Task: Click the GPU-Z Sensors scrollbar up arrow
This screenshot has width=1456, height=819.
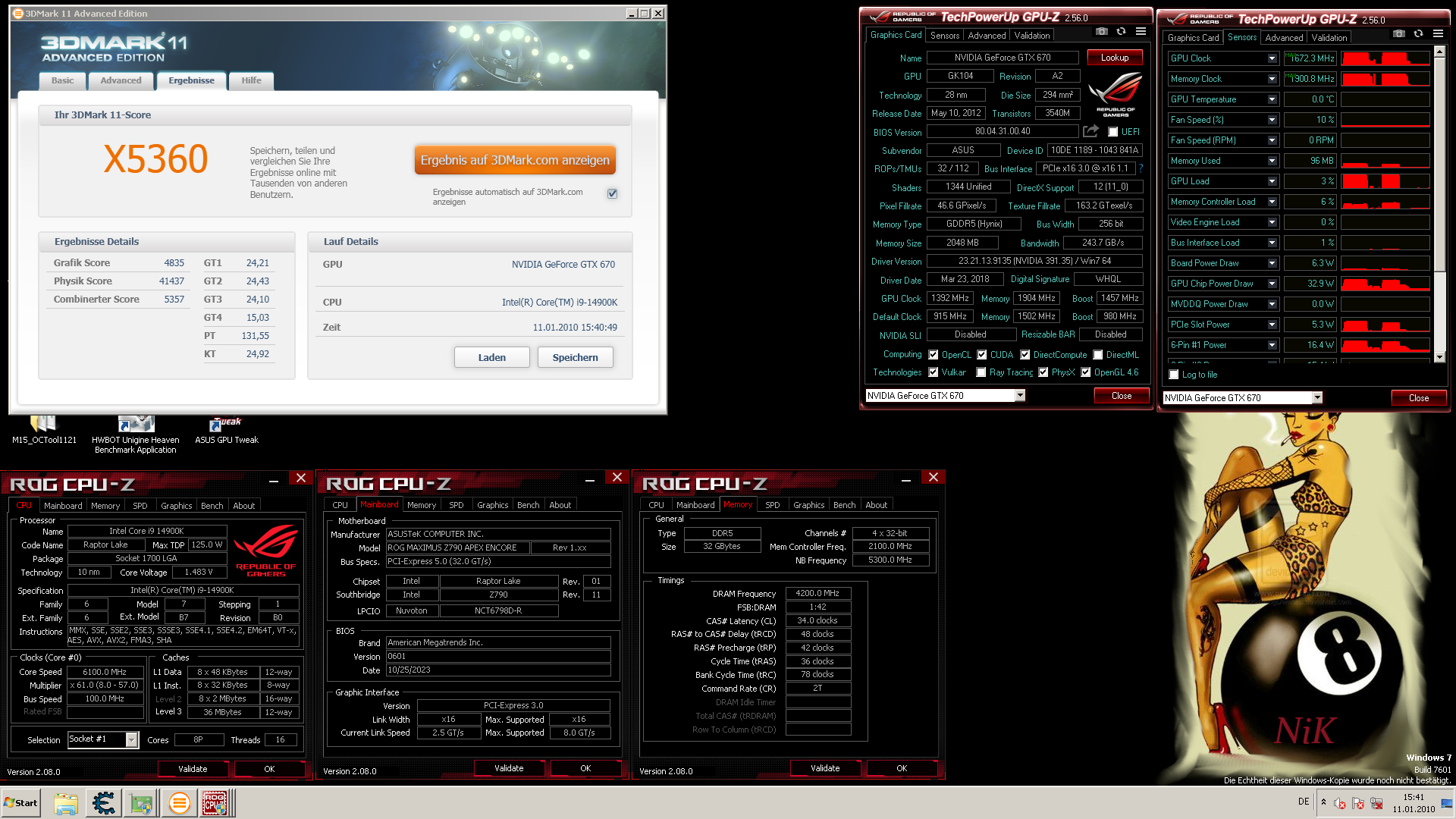Action: point(1439,52)
